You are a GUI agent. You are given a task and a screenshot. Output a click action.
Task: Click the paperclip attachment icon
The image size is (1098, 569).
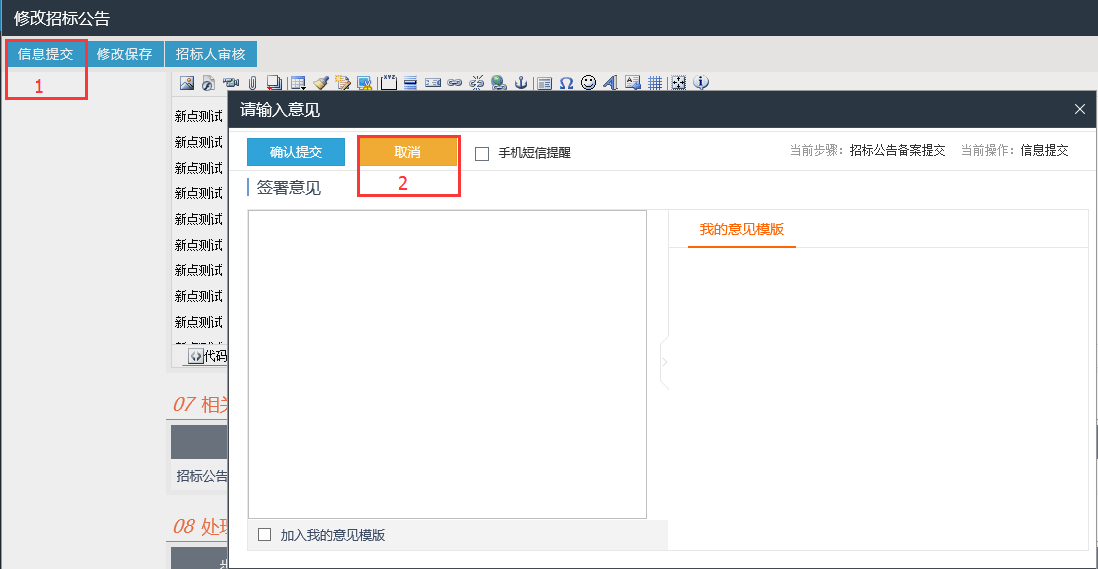pyautogui.click(x=253, y=83)
